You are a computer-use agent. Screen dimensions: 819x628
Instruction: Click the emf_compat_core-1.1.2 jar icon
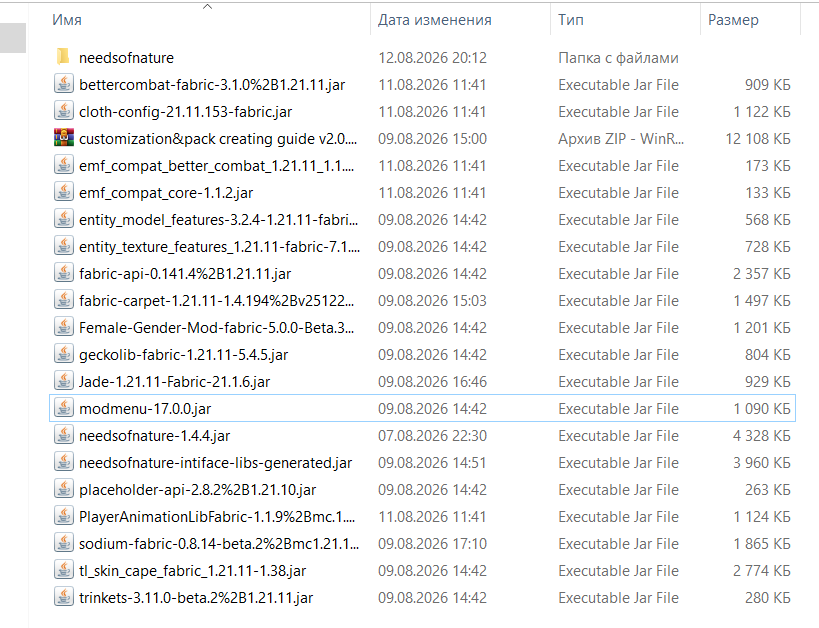click(64, 192)
